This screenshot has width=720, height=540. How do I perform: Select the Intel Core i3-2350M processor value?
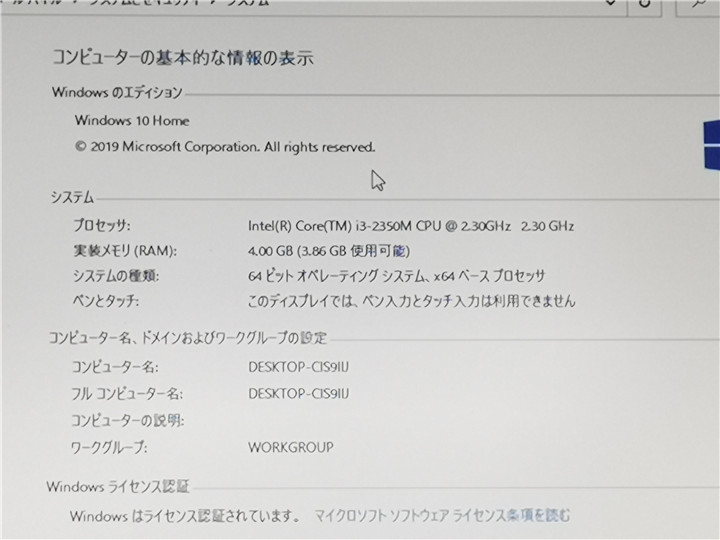[411, 226]
